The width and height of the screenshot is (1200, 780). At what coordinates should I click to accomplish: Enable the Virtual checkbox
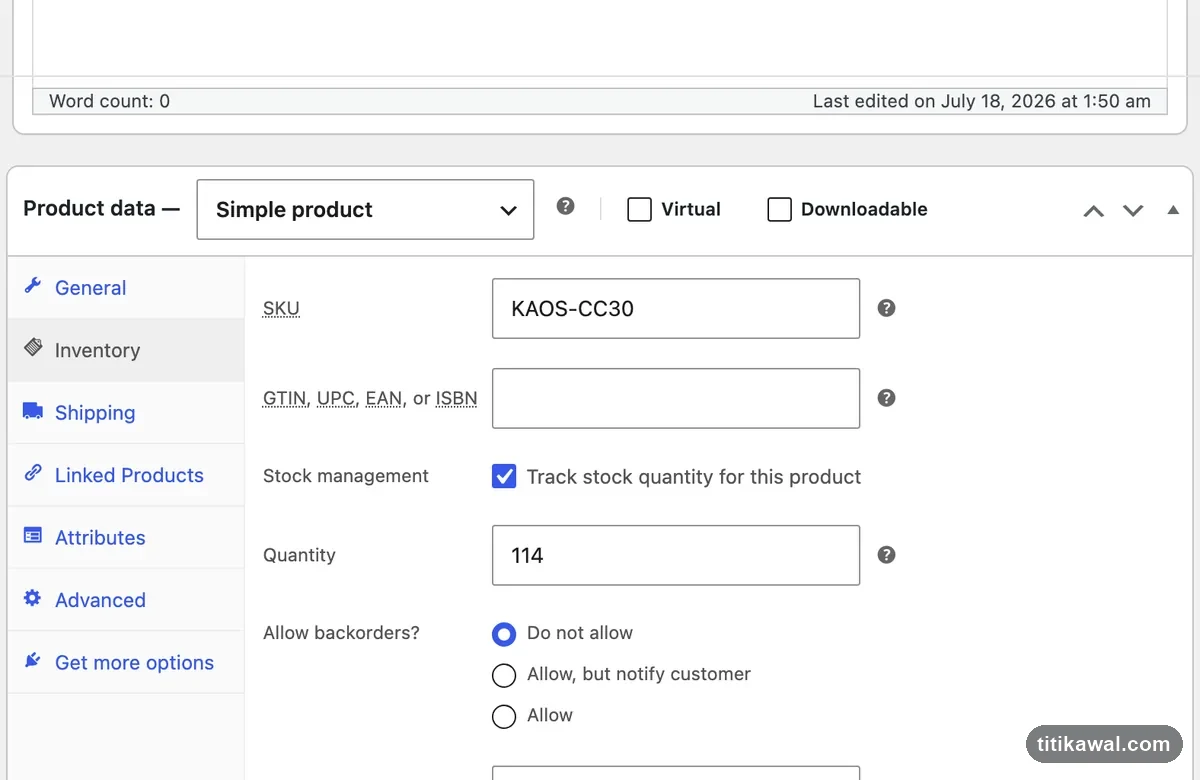[x=639, y=209]
